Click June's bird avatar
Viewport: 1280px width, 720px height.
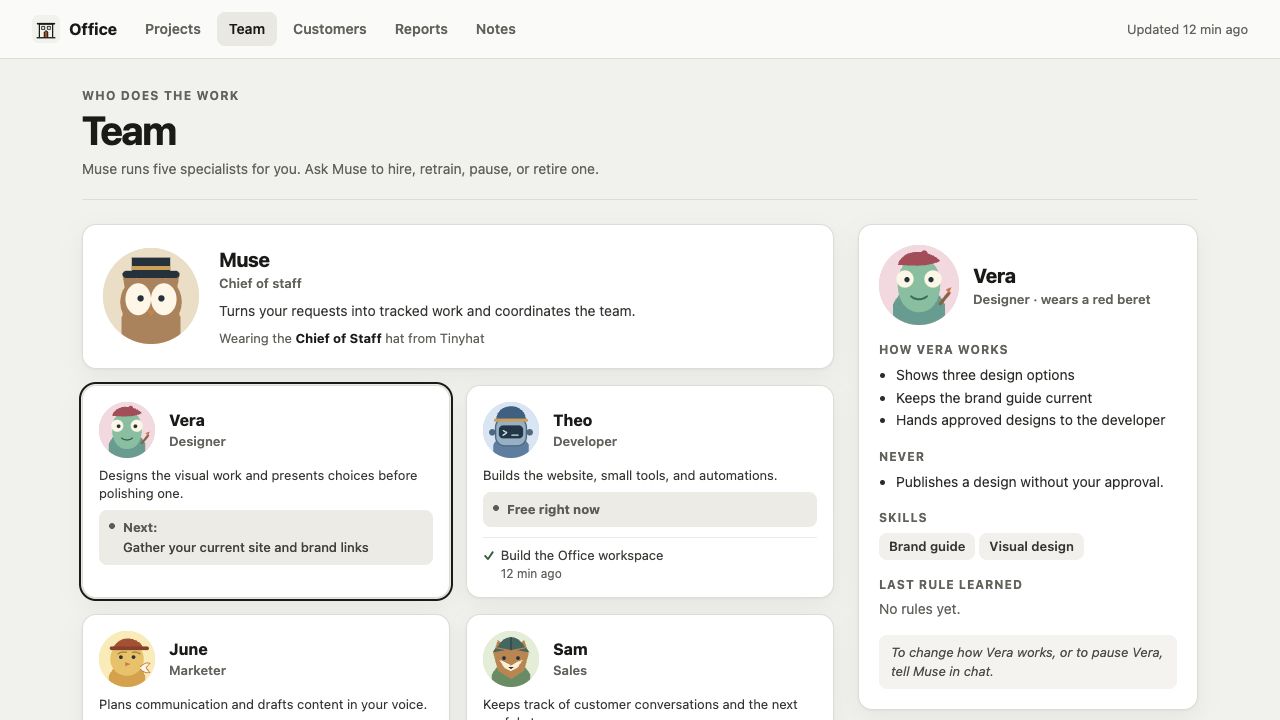click(x=127, y=659)
